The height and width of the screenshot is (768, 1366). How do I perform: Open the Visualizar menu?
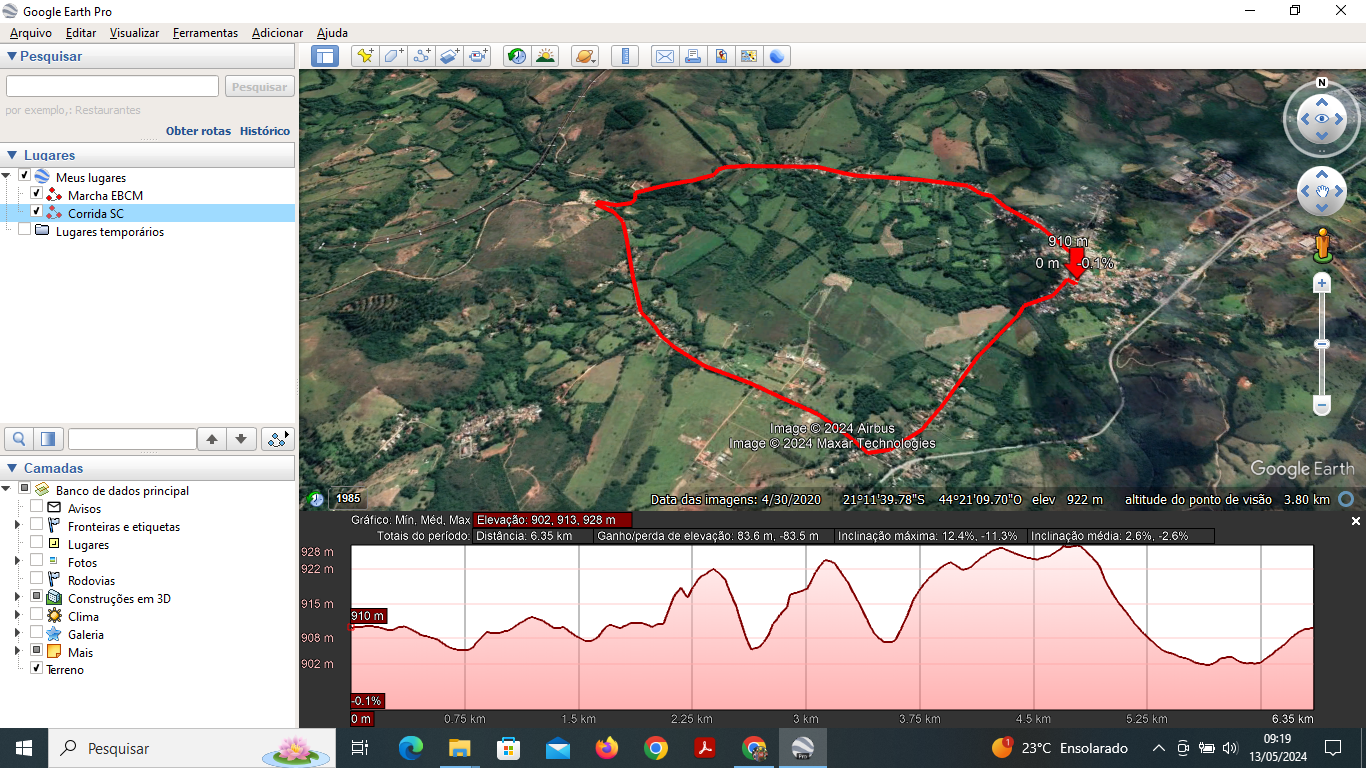pos(134,33)
